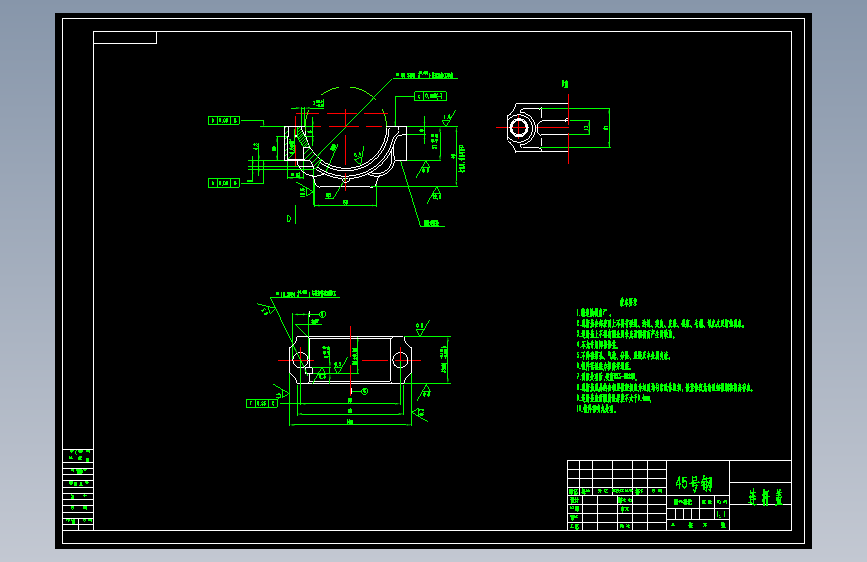Click the empty box at drawing frame's top-left
This screenshot has height=562, width=867.
[x=125, y=38]
